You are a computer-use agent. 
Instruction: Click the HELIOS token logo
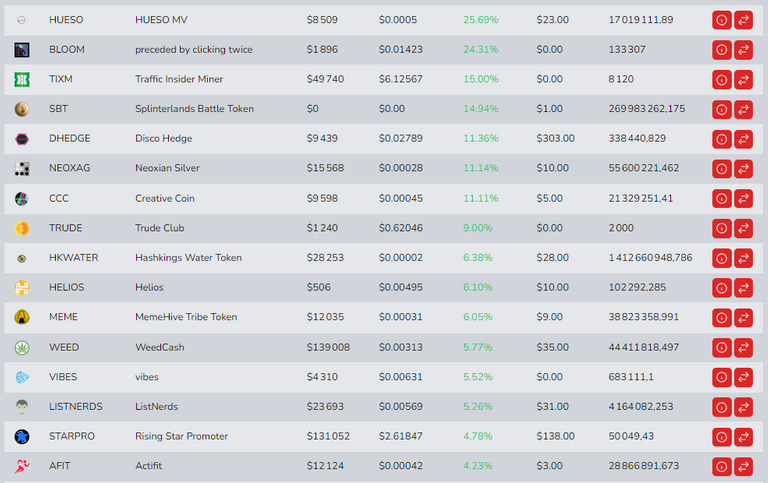point(22,288)
